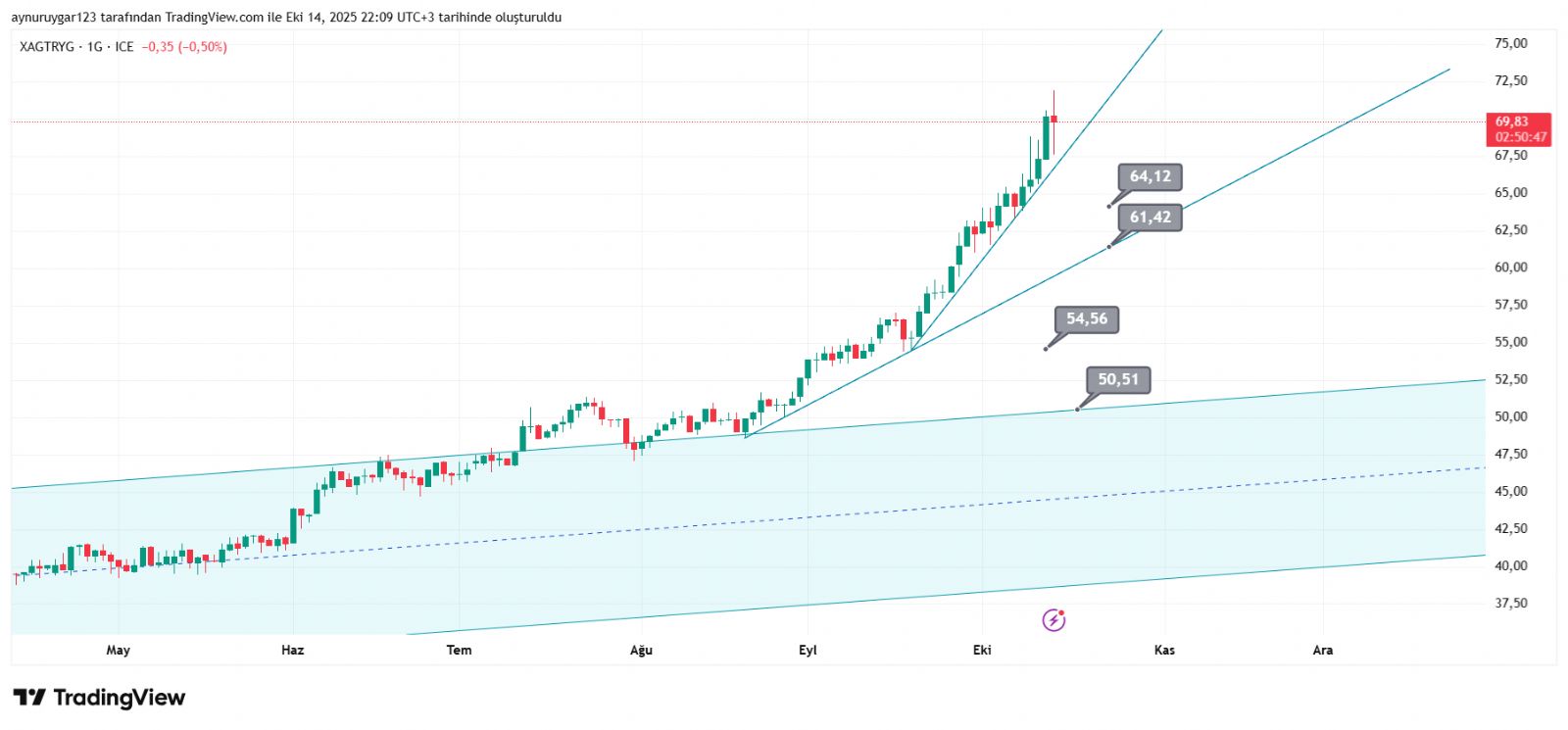Click the aynuruygar123 username in header

click(54, 18)
